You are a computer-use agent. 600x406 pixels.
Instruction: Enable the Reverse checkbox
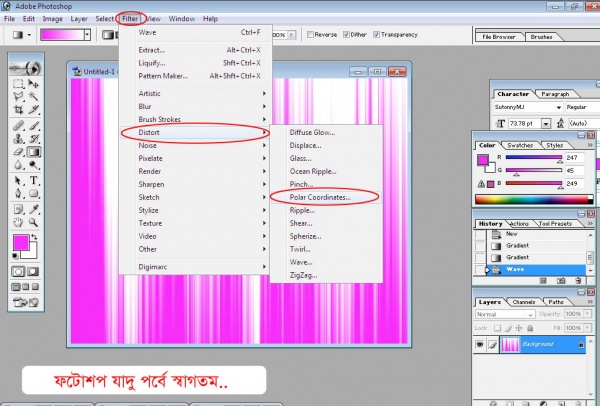click(310, 34)
